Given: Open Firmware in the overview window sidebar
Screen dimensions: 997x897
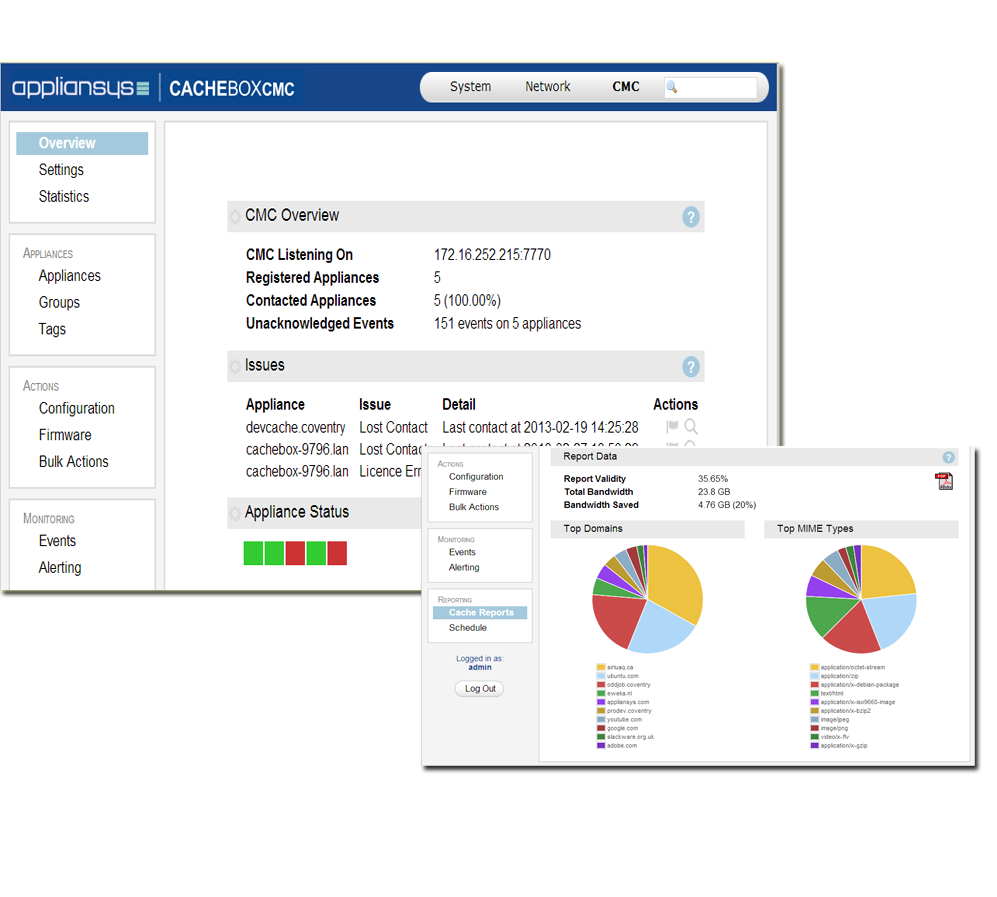Looking at the screenshot, I should point(65,435).
